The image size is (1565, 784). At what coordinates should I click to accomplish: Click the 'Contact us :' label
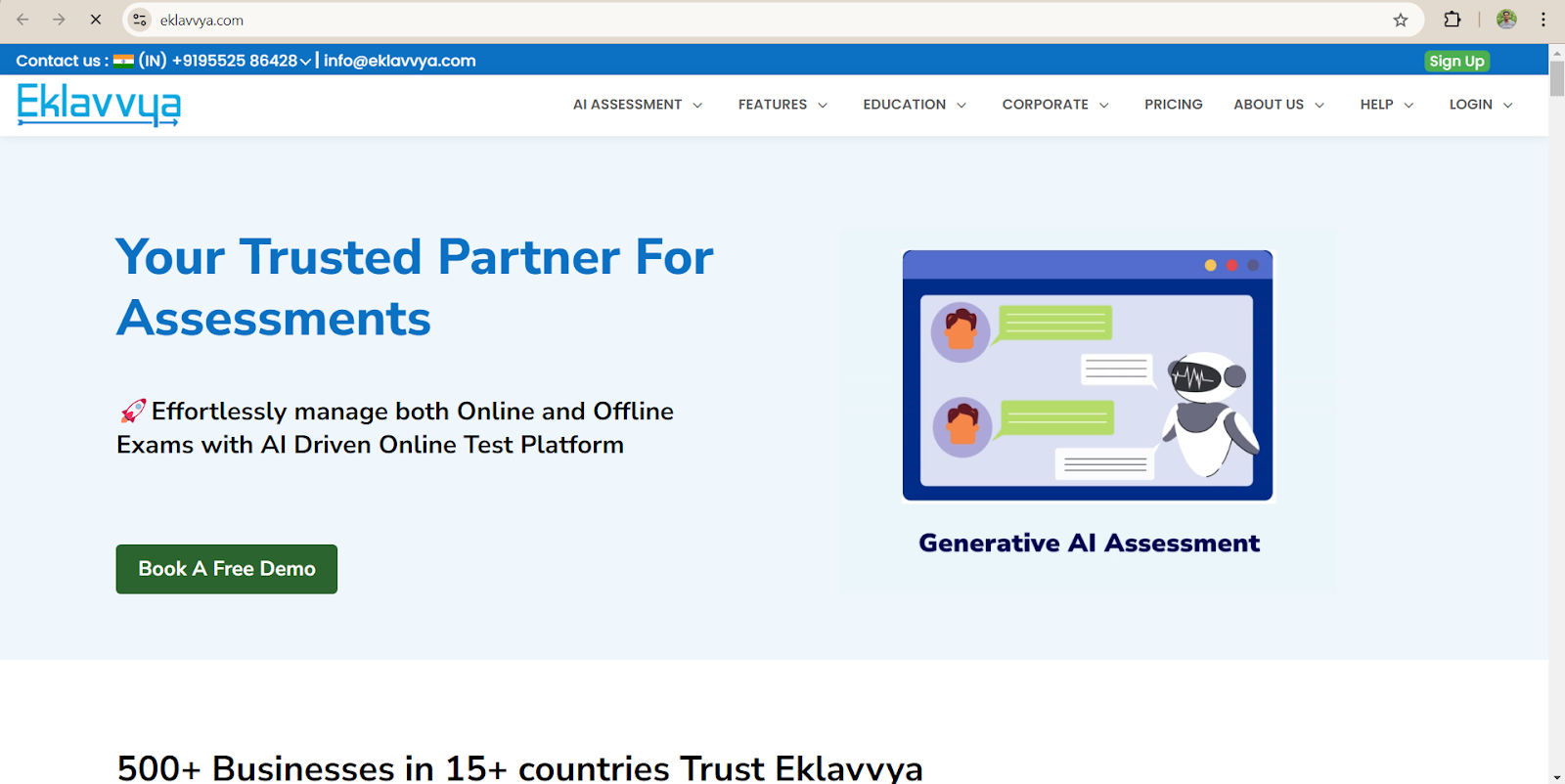[62, 61]
